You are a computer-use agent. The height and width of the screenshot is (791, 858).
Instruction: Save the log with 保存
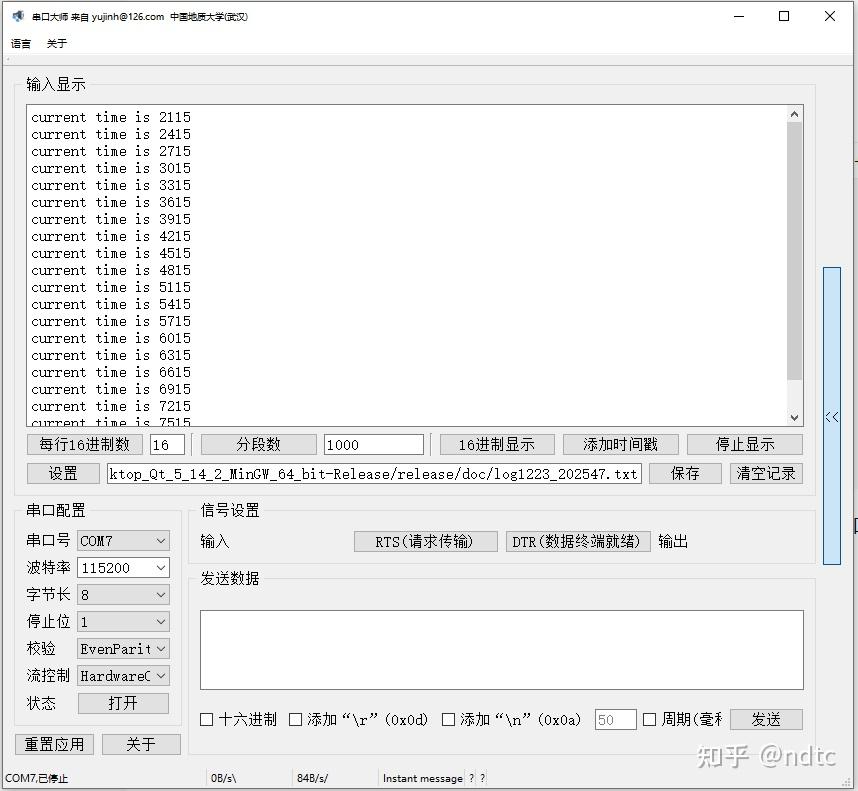684,473
